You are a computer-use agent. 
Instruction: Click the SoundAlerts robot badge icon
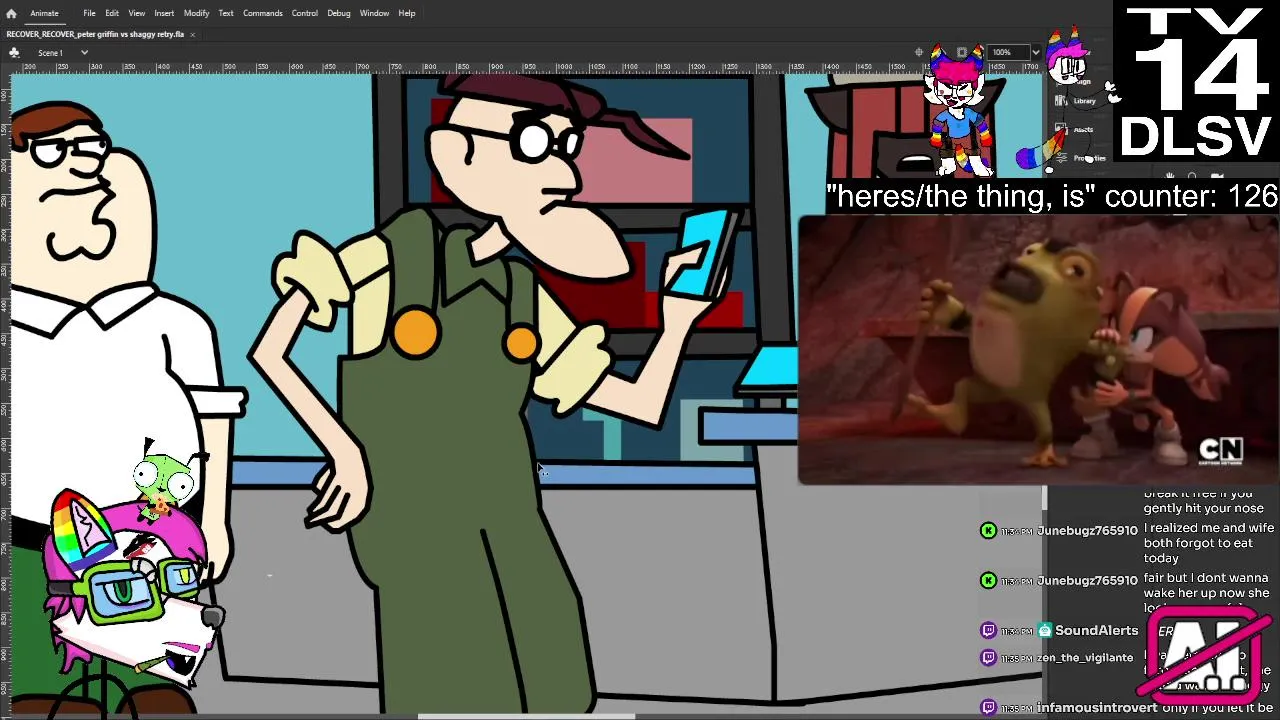(x=1045, y=630)
